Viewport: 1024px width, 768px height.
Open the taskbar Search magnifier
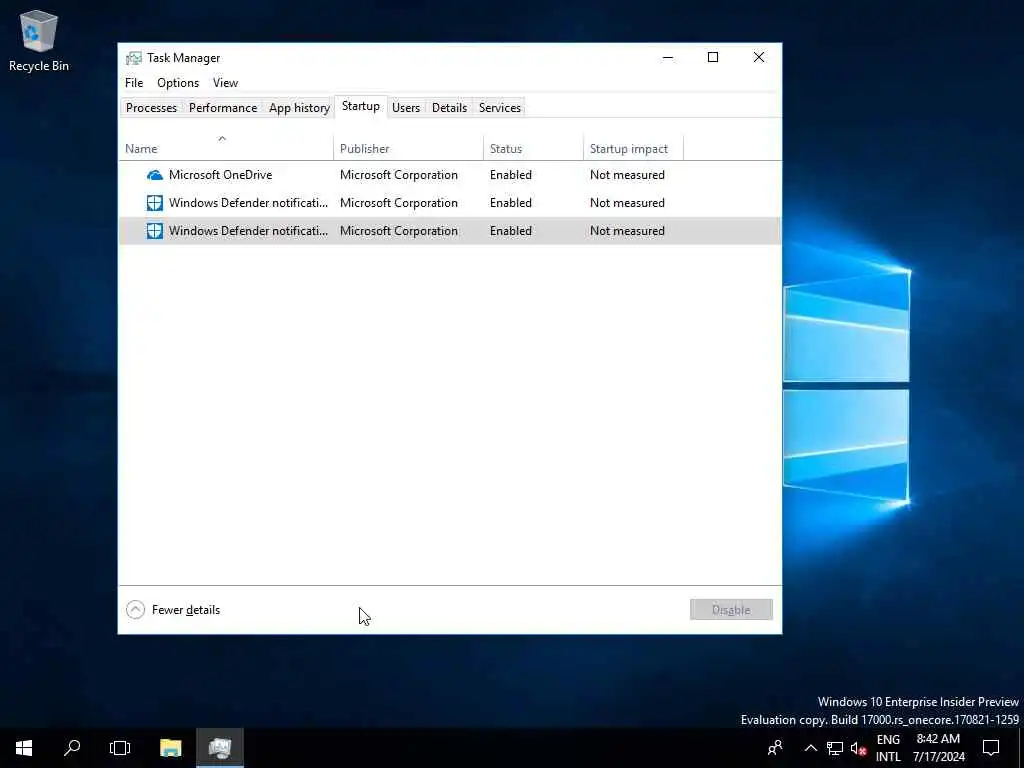coord(72,748)
